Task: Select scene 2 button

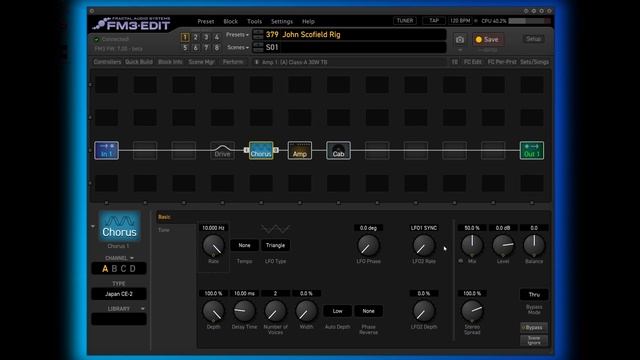Action: 196,37
